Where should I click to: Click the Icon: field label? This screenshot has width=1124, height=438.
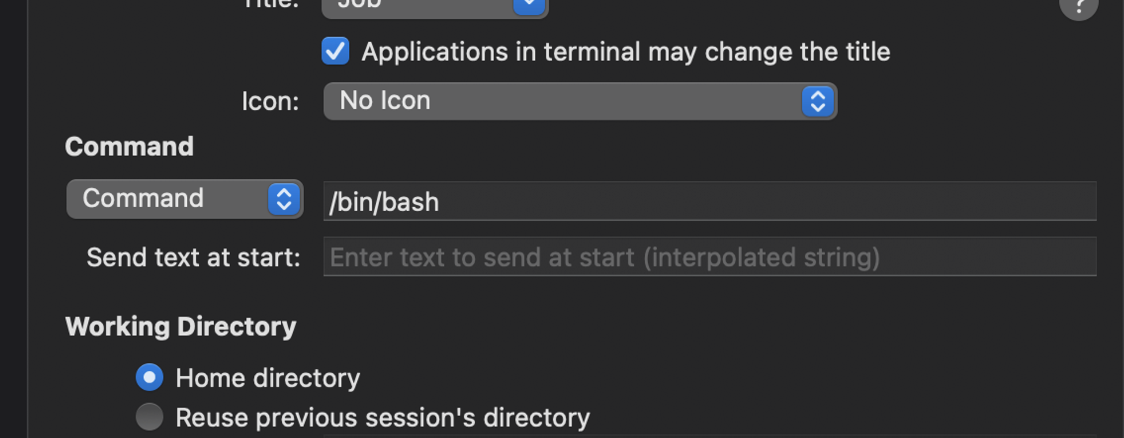coord(270,102)
